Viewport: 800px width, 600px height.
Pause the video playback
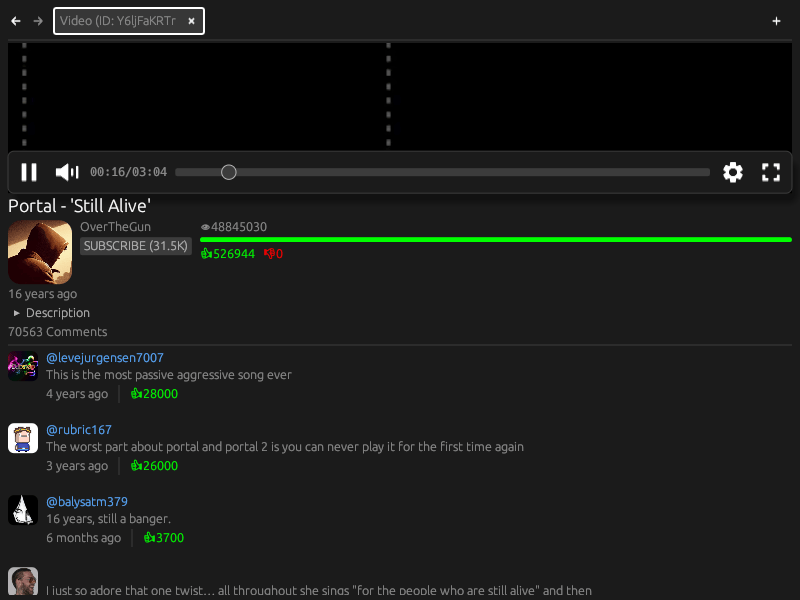[x=29, y=172]
